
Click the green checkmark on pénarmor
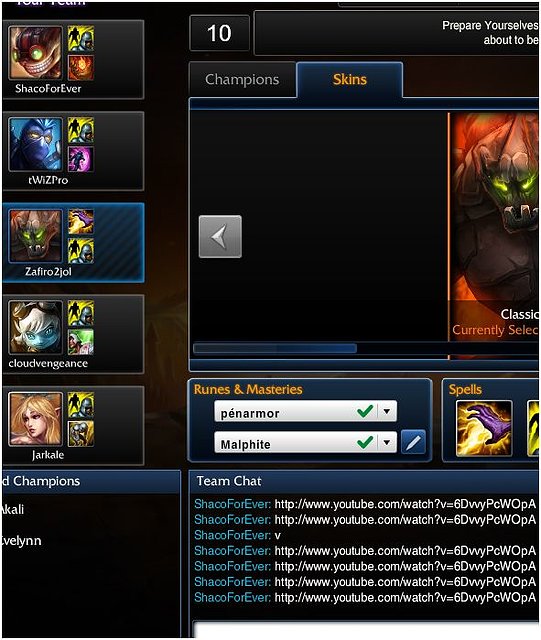(365, 411)
